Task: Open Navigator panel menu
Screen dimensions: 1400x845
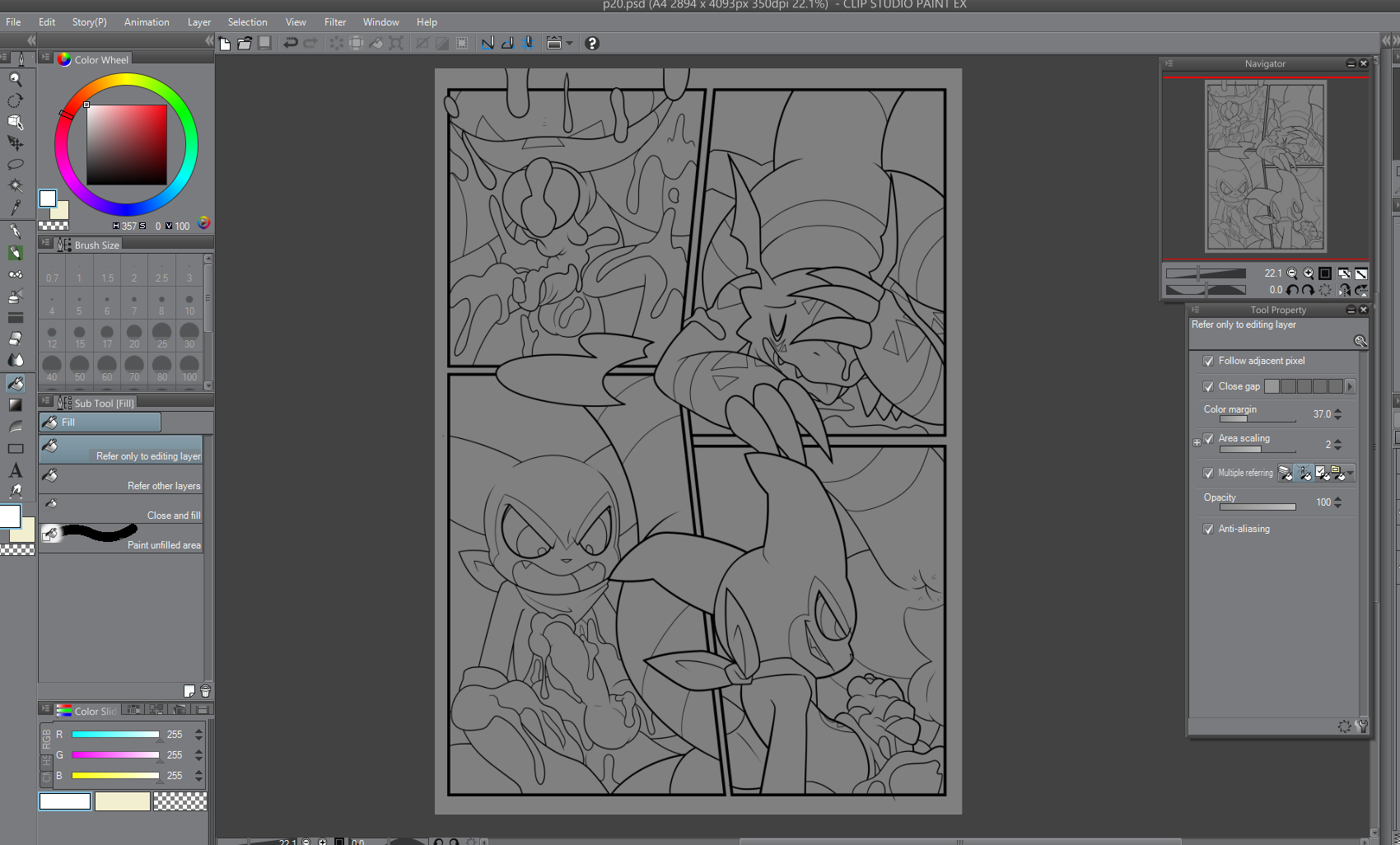Action: (1169, 63)
